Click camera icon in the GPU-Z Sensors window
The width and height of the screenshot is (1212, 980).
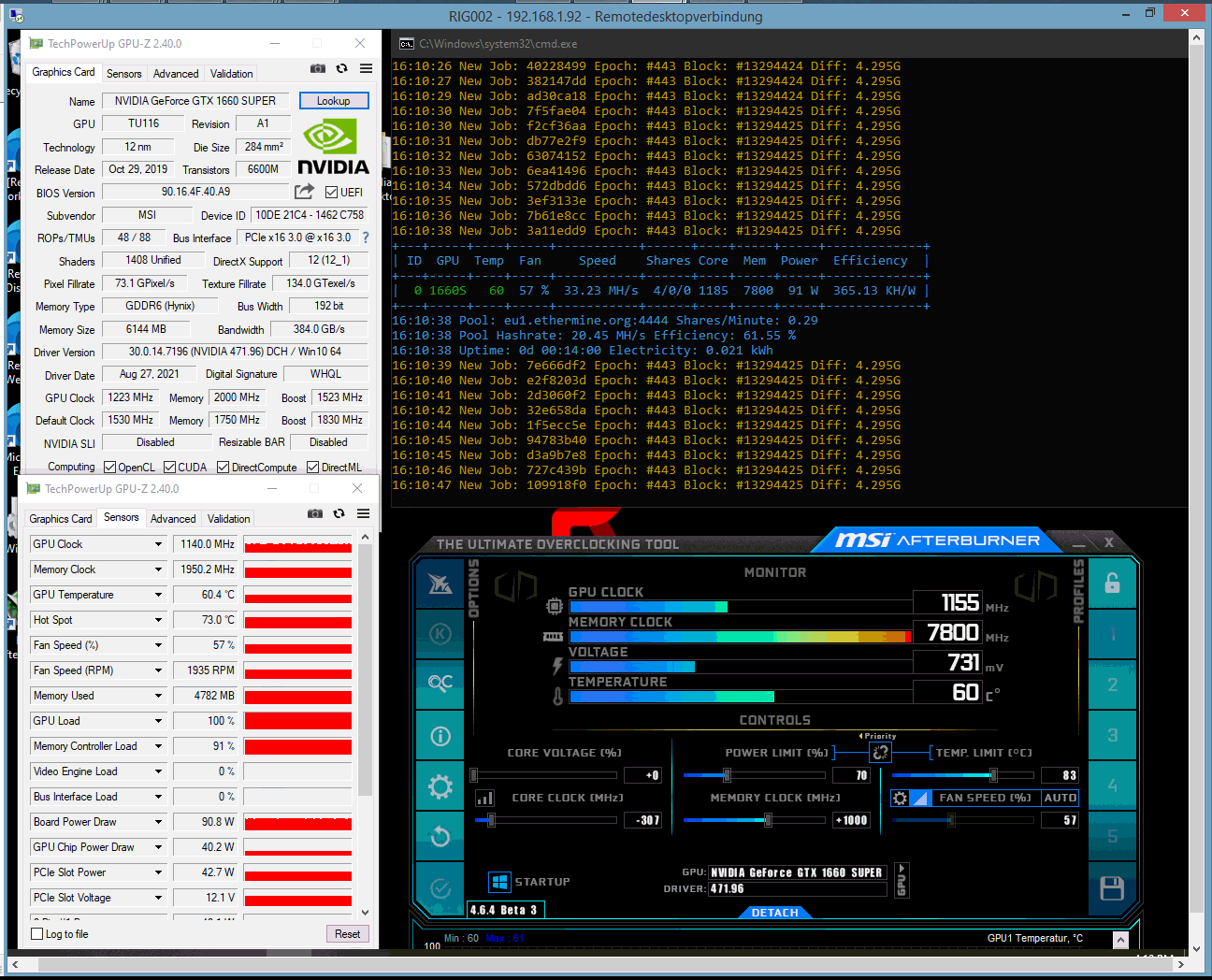click(315, 513)
